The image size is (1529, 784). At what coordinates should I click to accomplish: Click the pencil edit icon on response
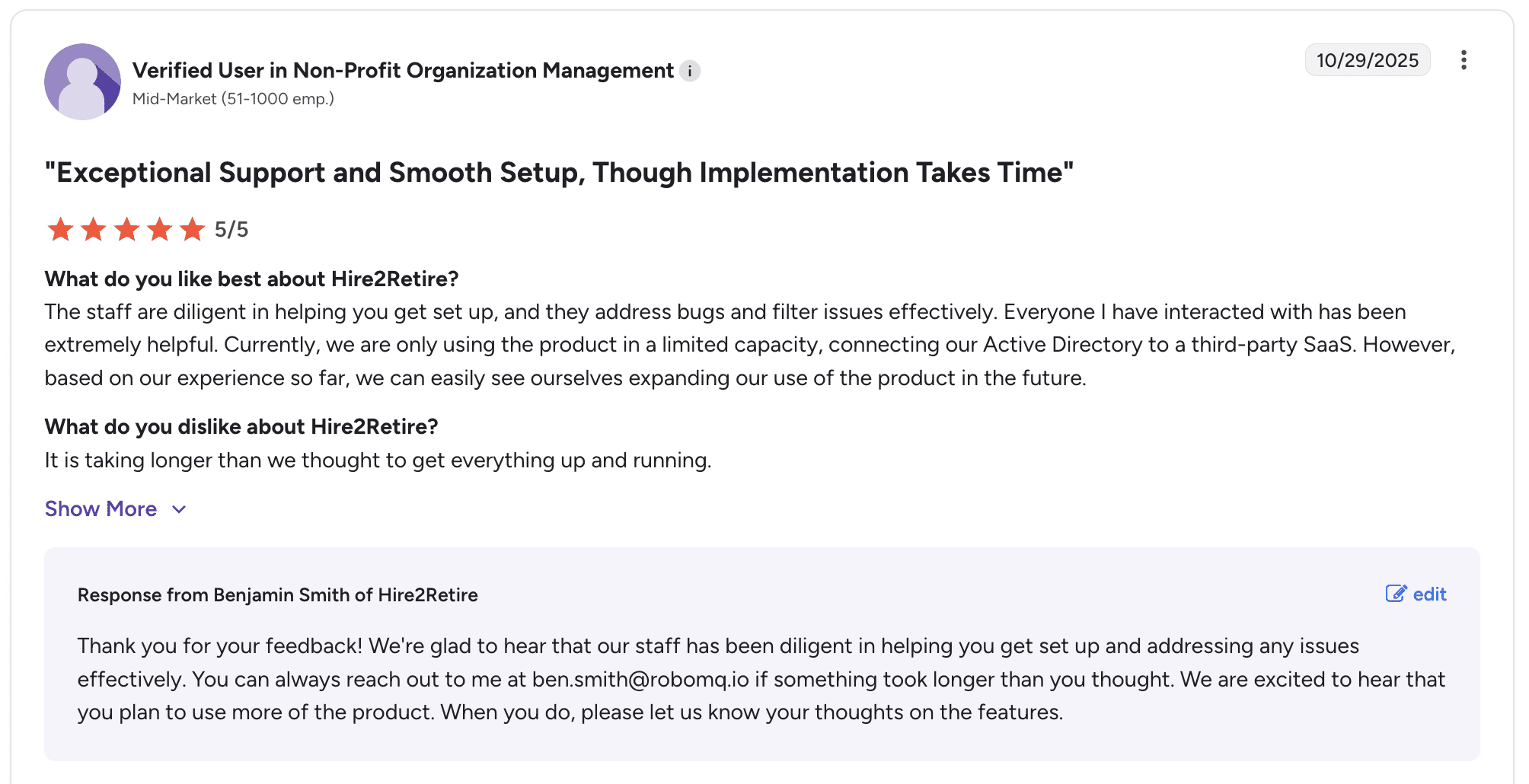click(1396, 594)
